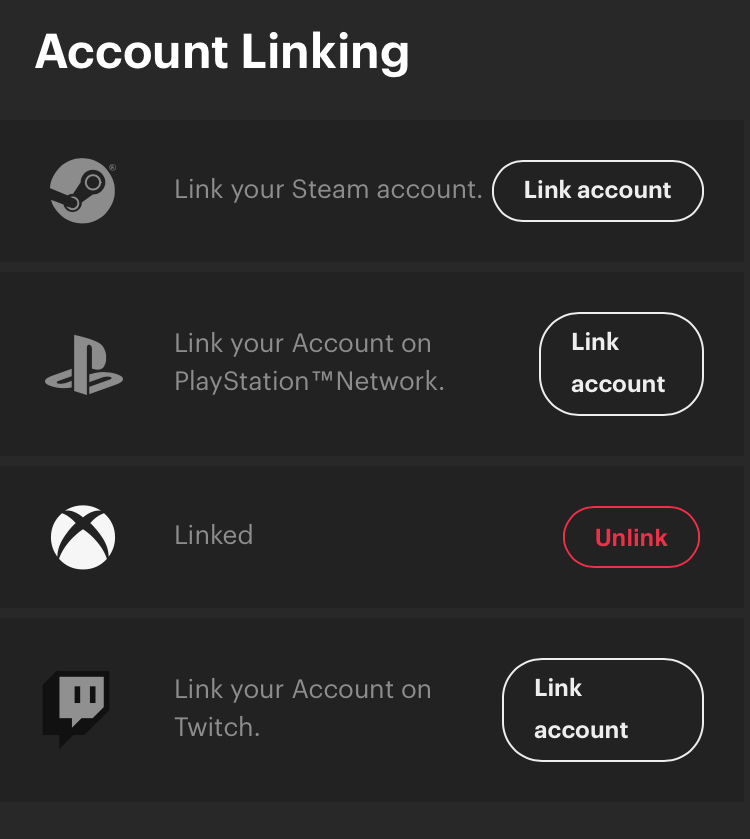The width and height of the screenshot is (750, 839).
Task: Link your PlayStation Network account
Action: pos(621,364)
